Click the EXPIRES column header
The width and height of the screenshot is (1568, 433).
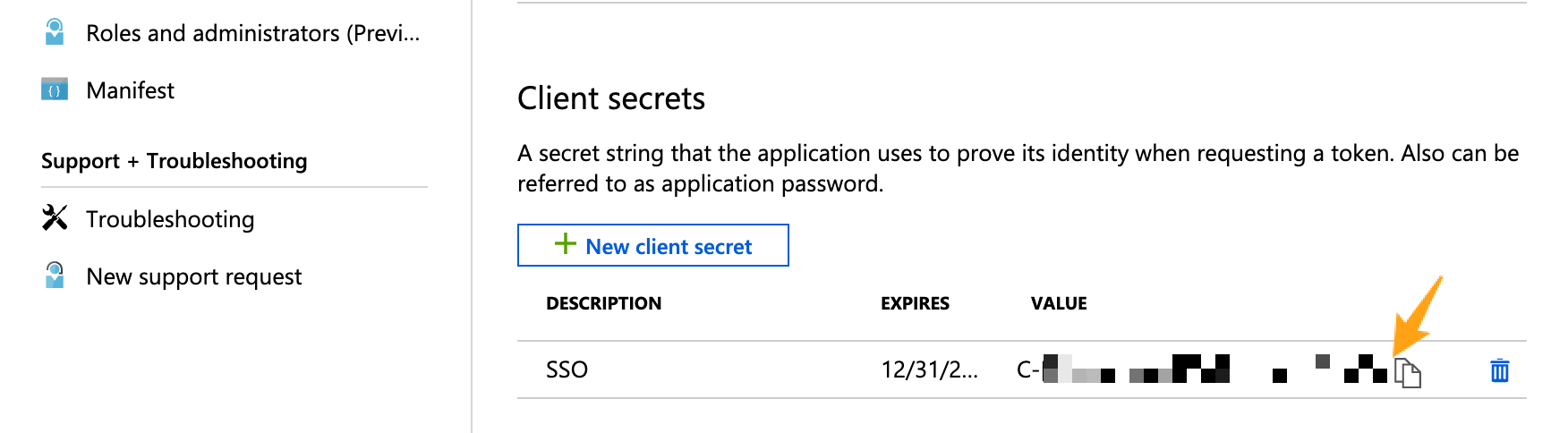pyautogui.click(x=915, y=303)
